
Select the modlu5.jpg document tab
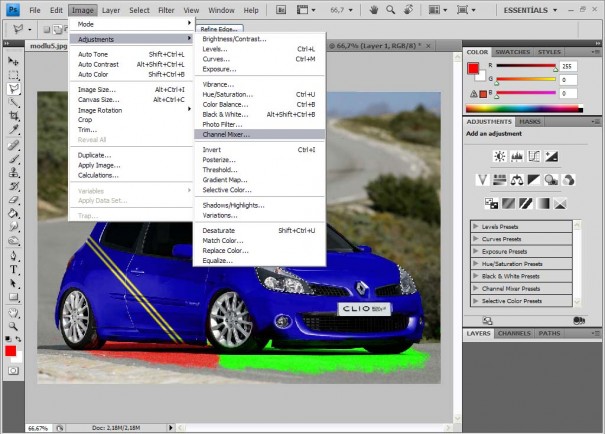coord(49,46)
